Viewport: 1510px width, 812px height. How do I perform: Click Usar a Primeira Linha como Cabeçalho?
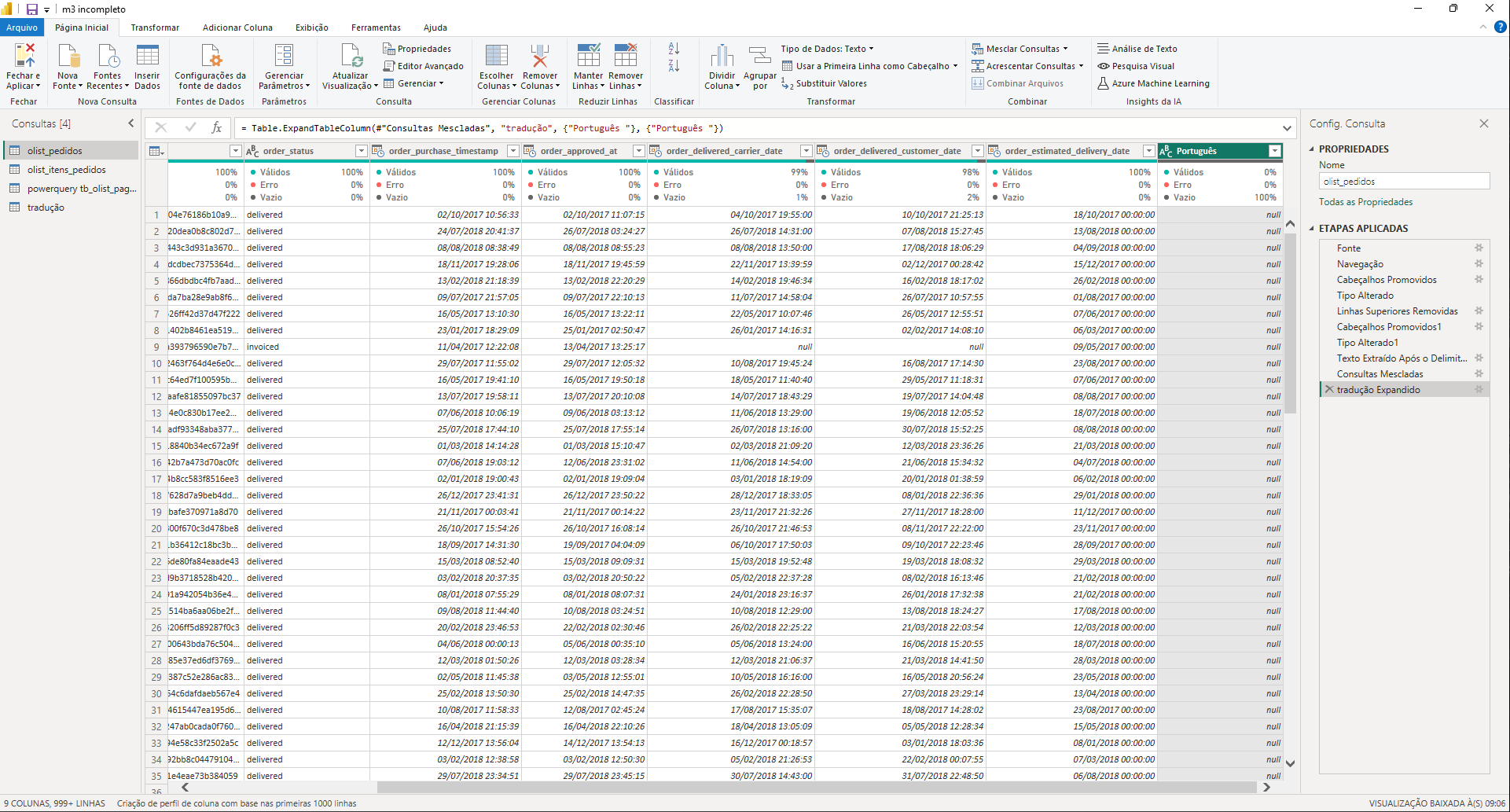click(x=869, y=66)
